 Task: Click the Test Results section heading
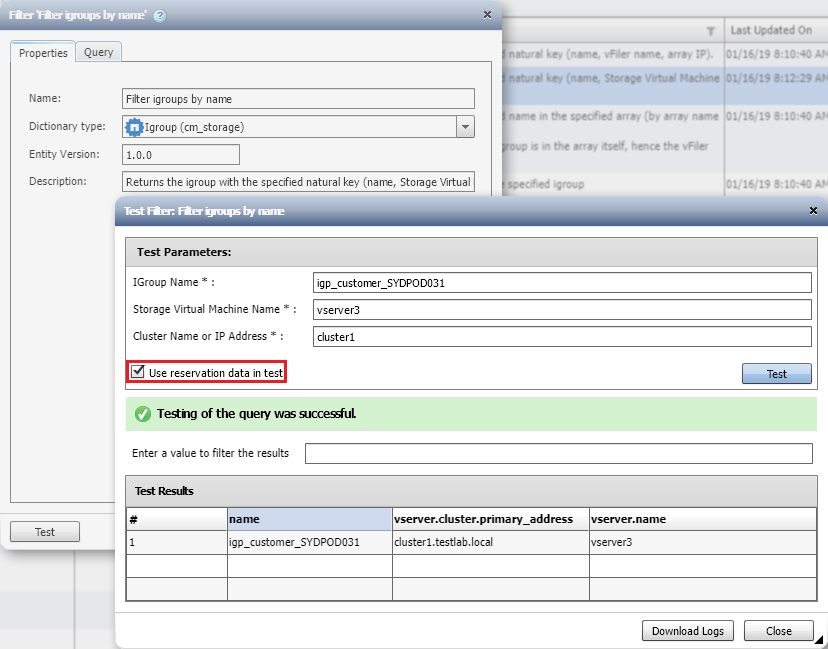click(x=164, y=491)
